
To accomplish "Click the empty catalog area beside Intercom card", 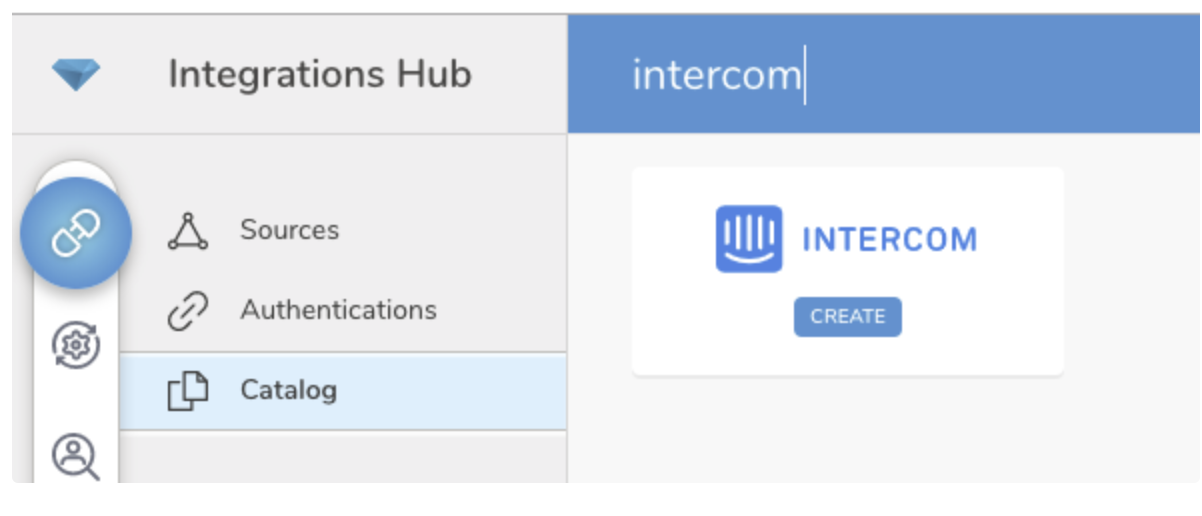I will [x=1130, y=300].
